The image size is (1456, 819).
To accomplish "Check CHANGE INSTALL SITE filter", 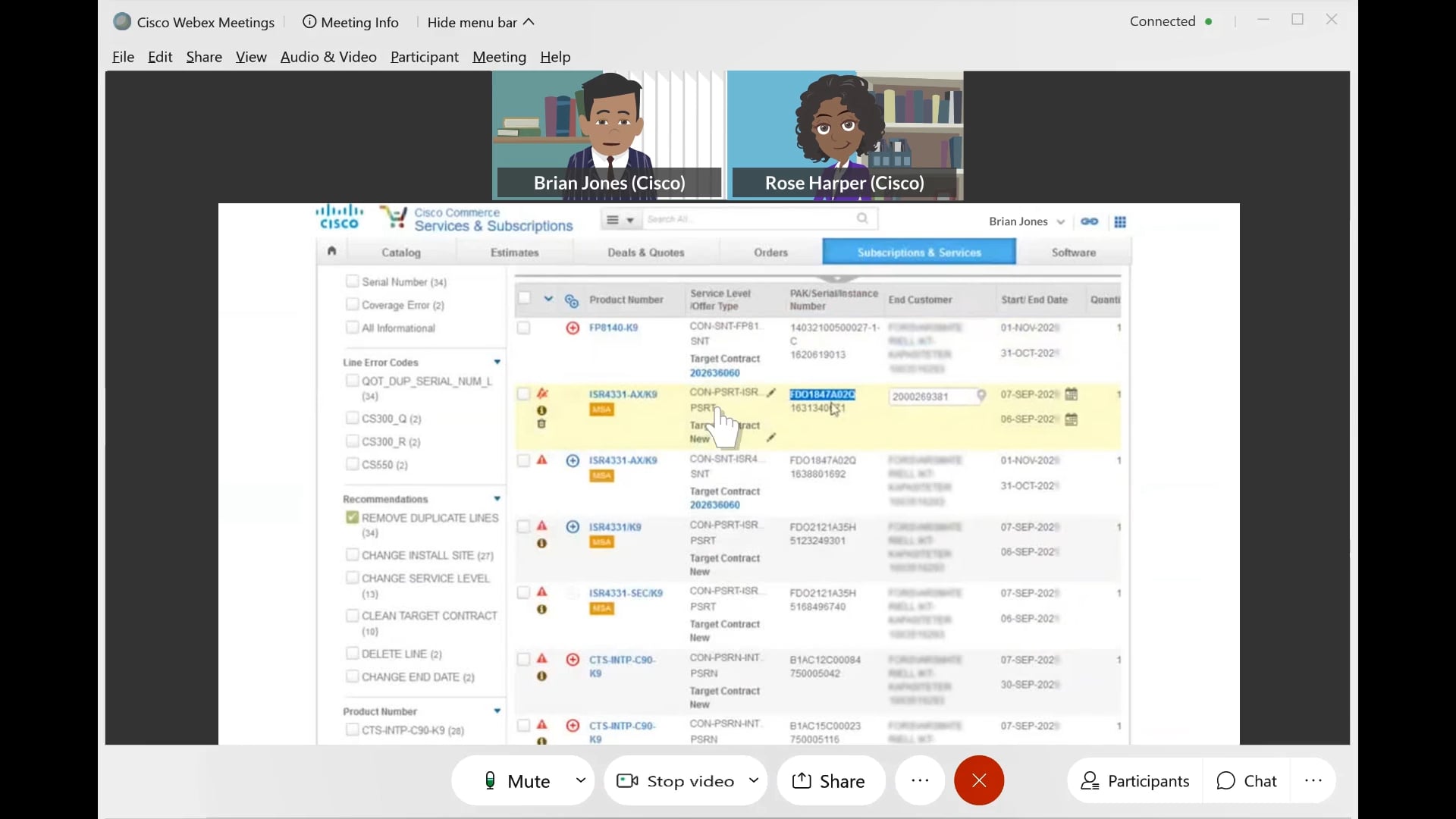I will pyautogui.click(x=352, y=555).
